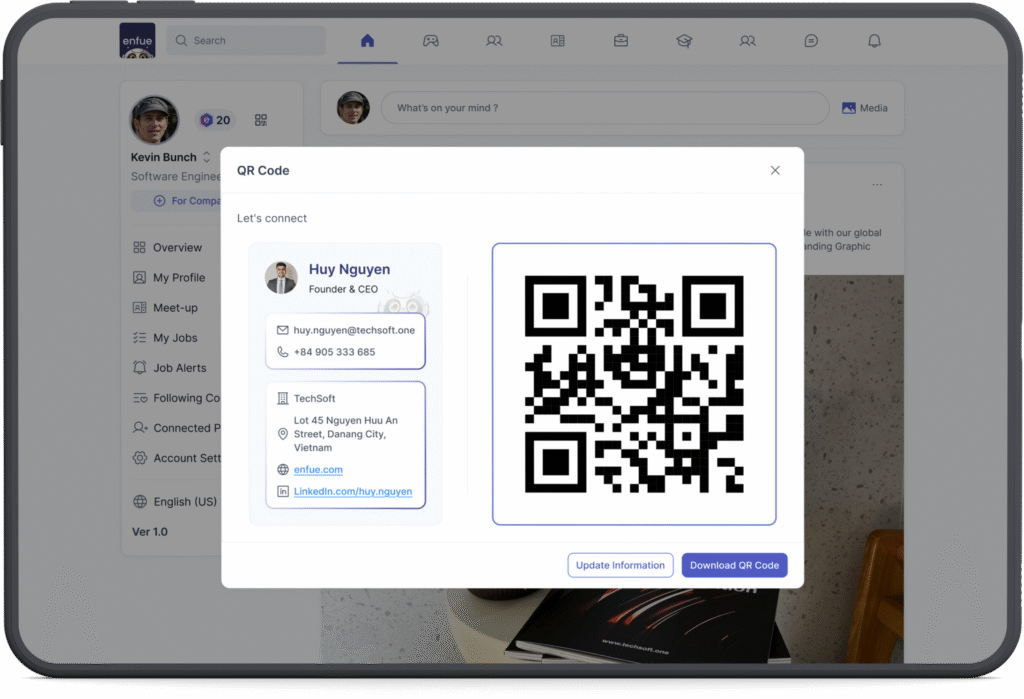
Task: Open the contact card tab icon
Action: point(557,41)
